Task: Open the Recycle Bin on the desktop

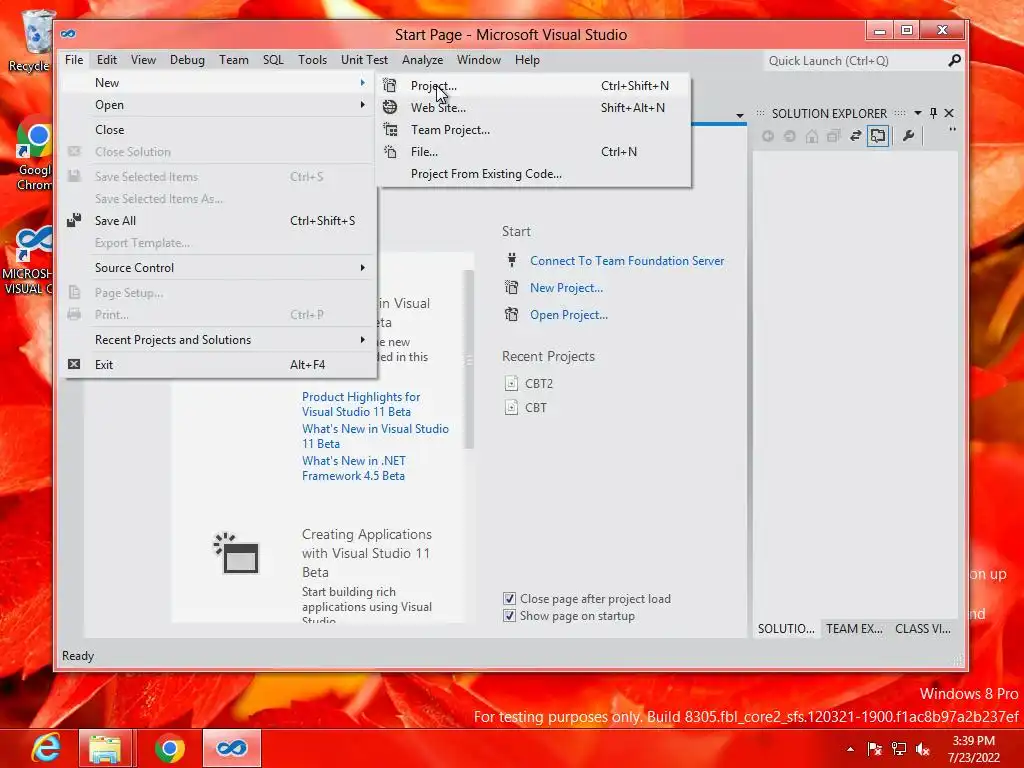Action: click(29, 40)
